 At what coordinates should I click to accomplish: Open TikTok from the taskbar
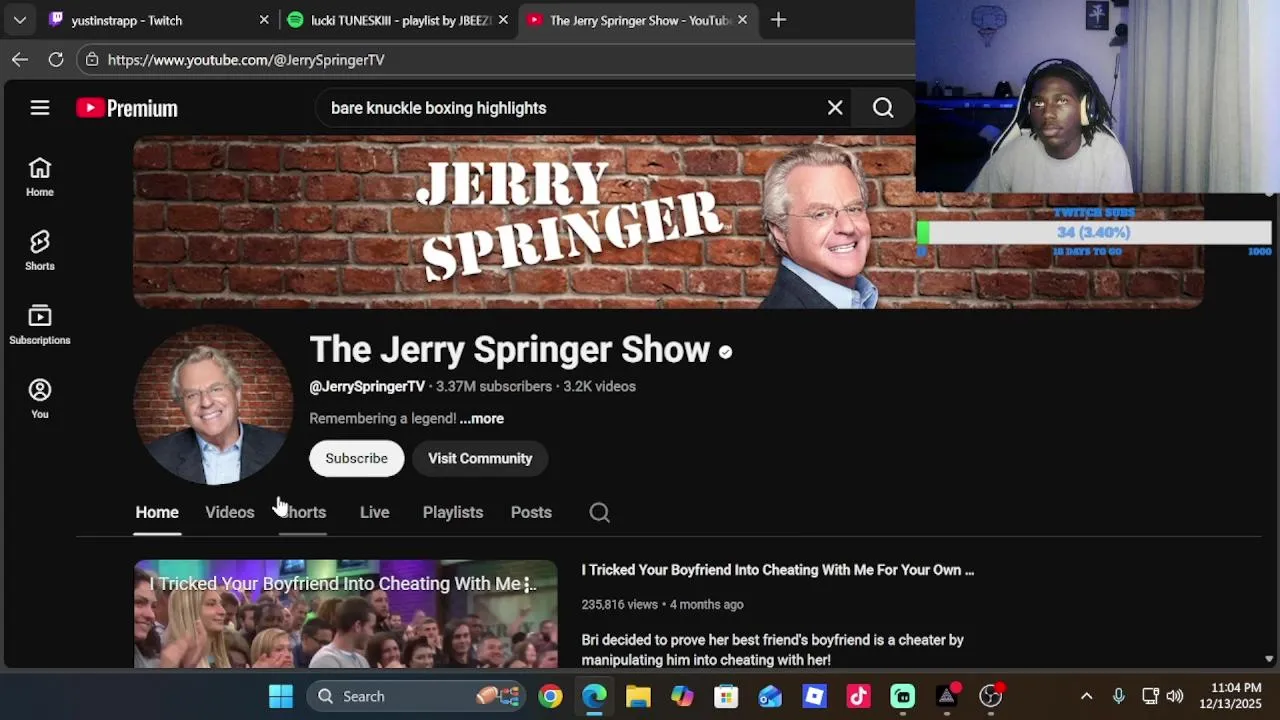click(x=858, y=696)
